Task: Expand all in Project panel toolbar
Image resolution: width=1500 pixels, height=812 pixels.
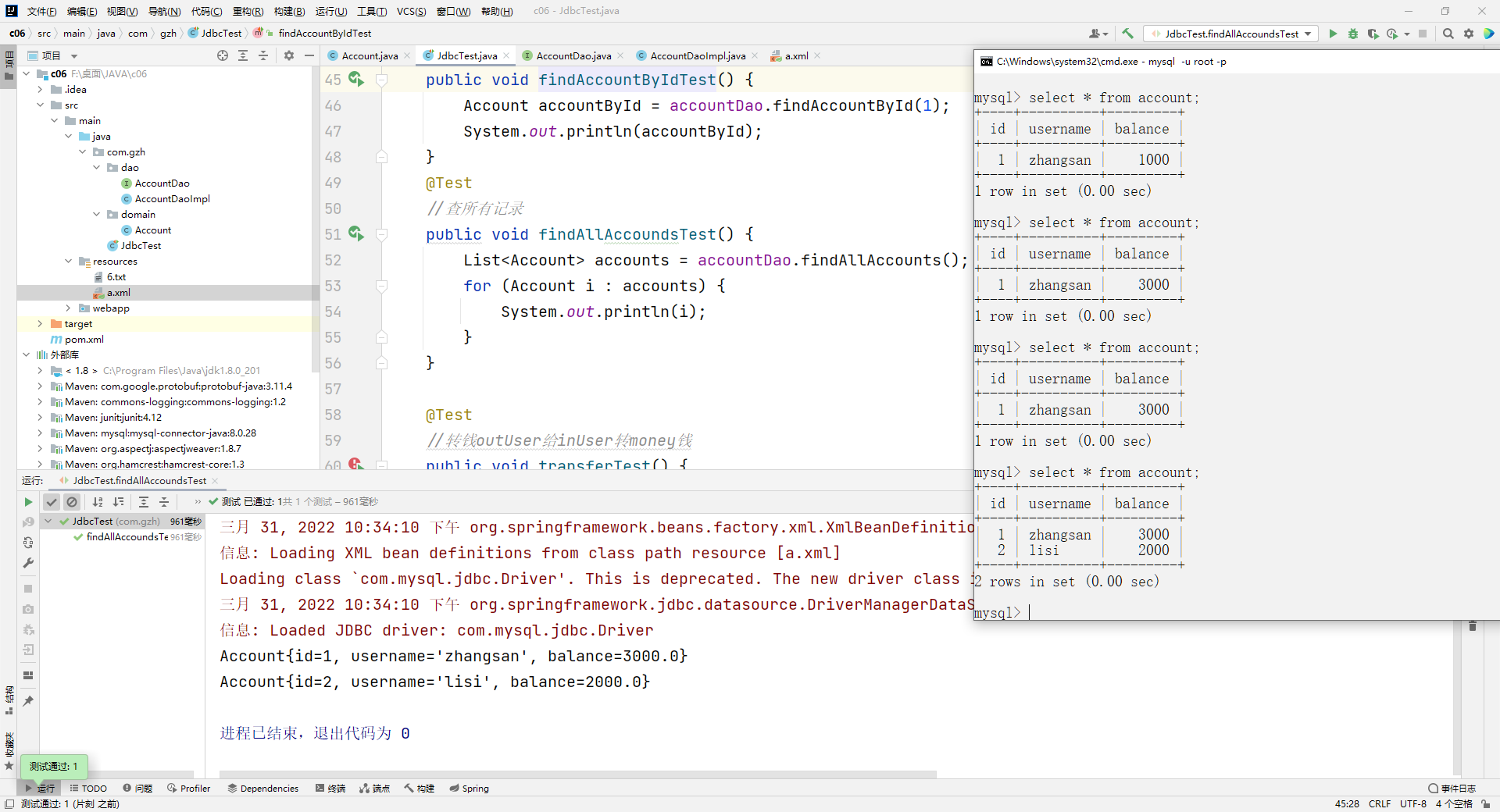Action: coord(243,55)
